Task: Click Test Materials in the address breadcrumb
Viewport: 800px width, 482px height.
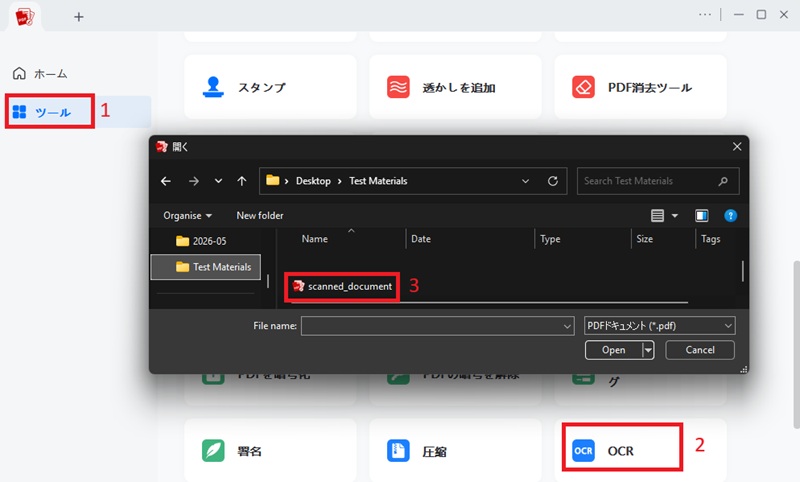Action: 378,181
